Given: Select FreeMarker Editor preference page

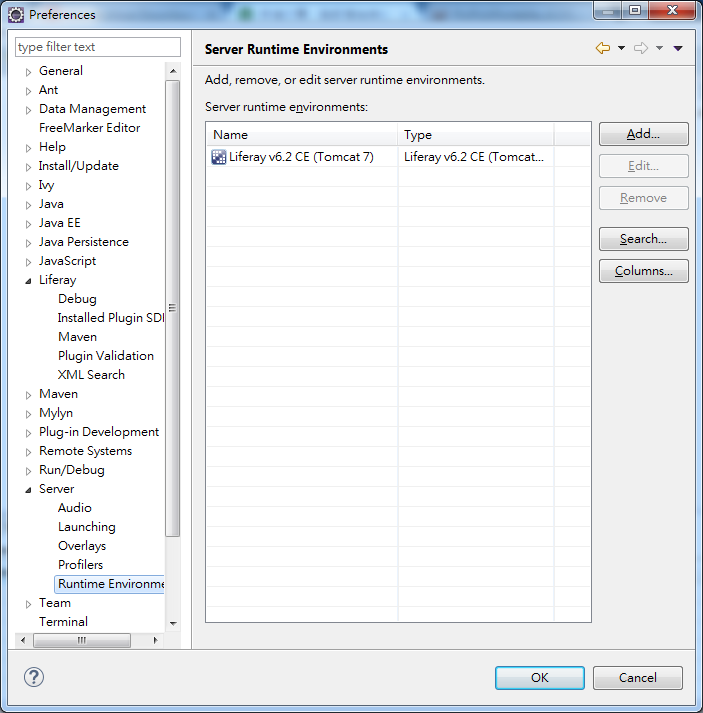Looking at the screenshot, I should point(90,128).
